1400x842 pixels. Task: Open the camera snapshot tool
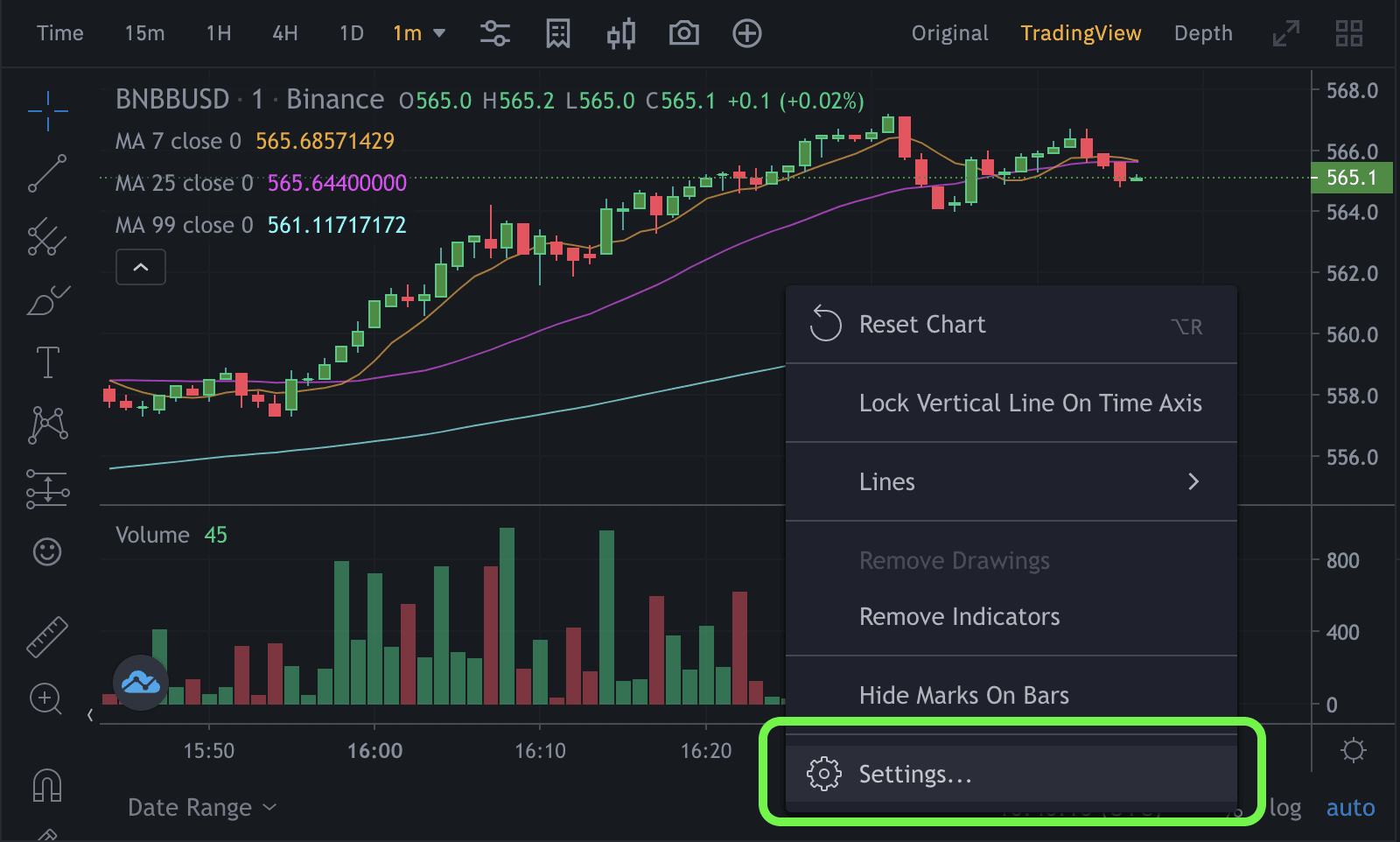tap(683, 34)
